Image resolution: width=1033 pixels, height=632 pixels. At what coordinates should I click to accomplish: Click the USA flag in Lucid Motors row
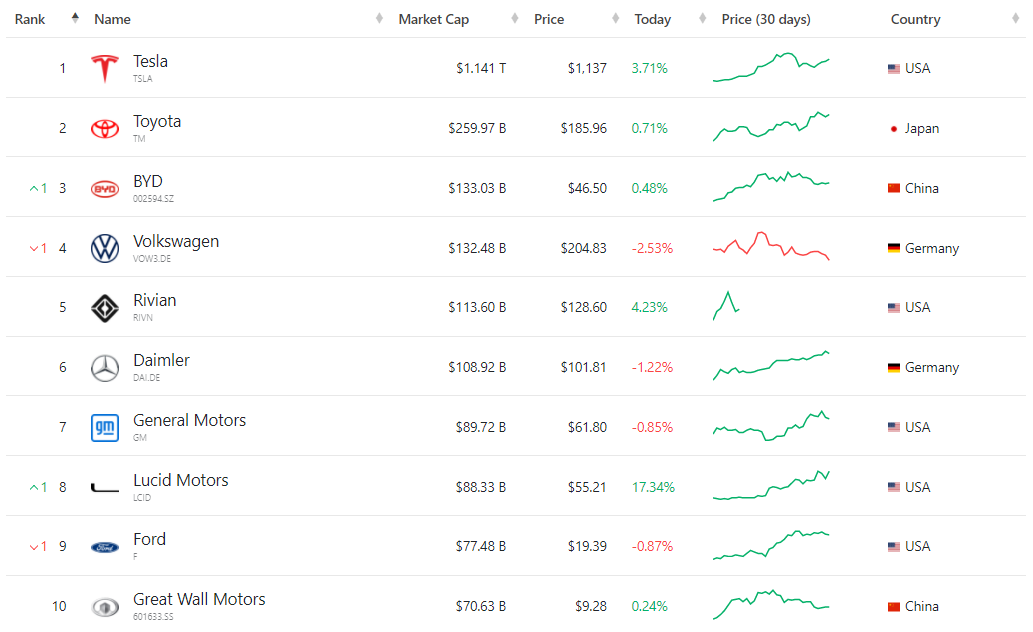pos(893,487)
